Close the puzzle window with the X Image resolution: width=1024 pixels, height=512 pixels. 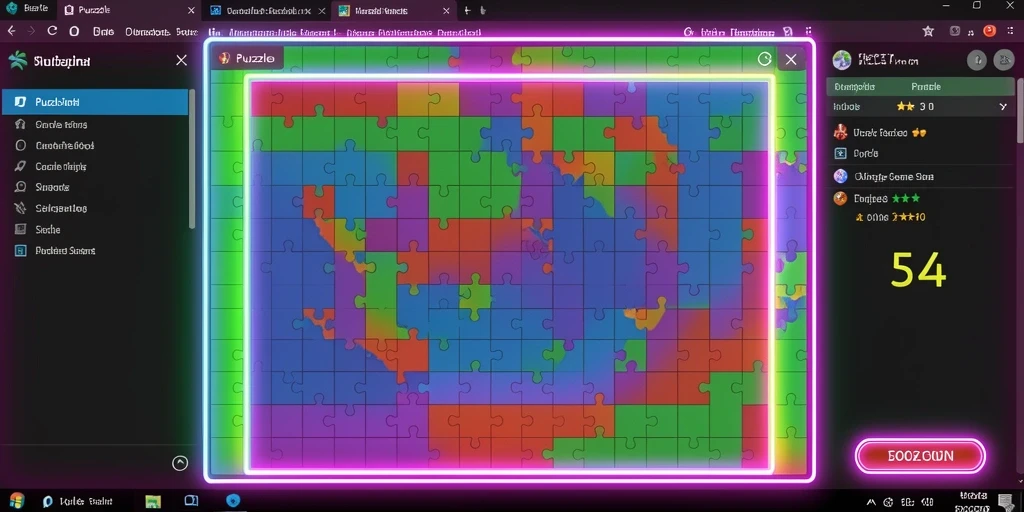[791, 59]
